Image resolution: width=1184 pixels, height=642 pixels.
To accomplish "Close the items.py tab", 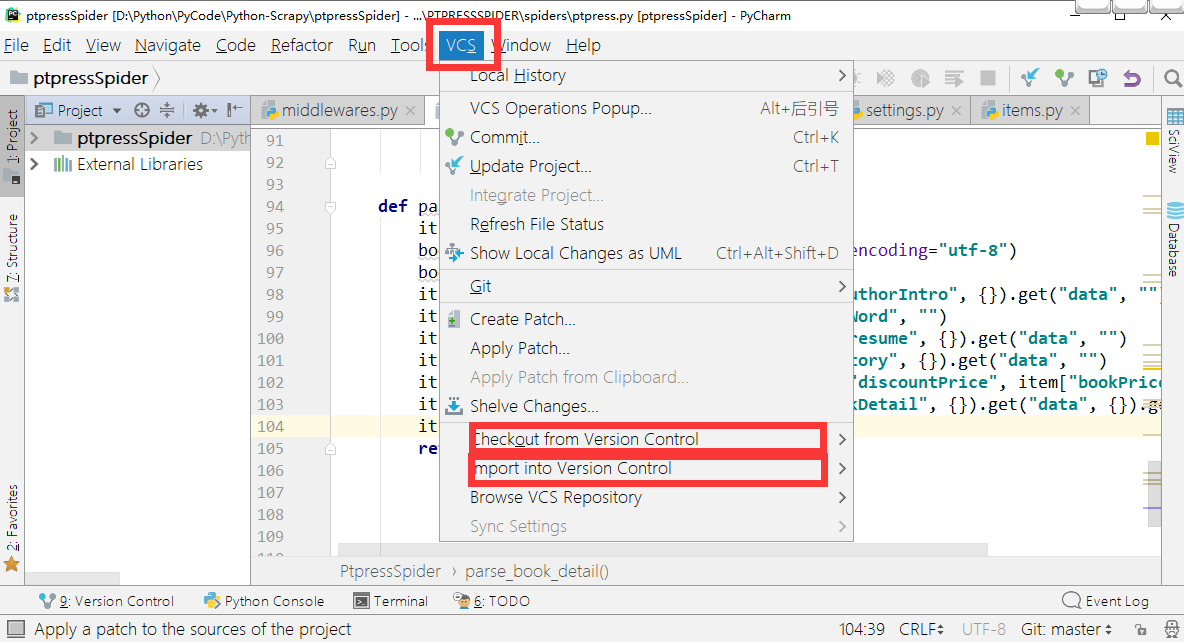I will tap(1075, 110).
